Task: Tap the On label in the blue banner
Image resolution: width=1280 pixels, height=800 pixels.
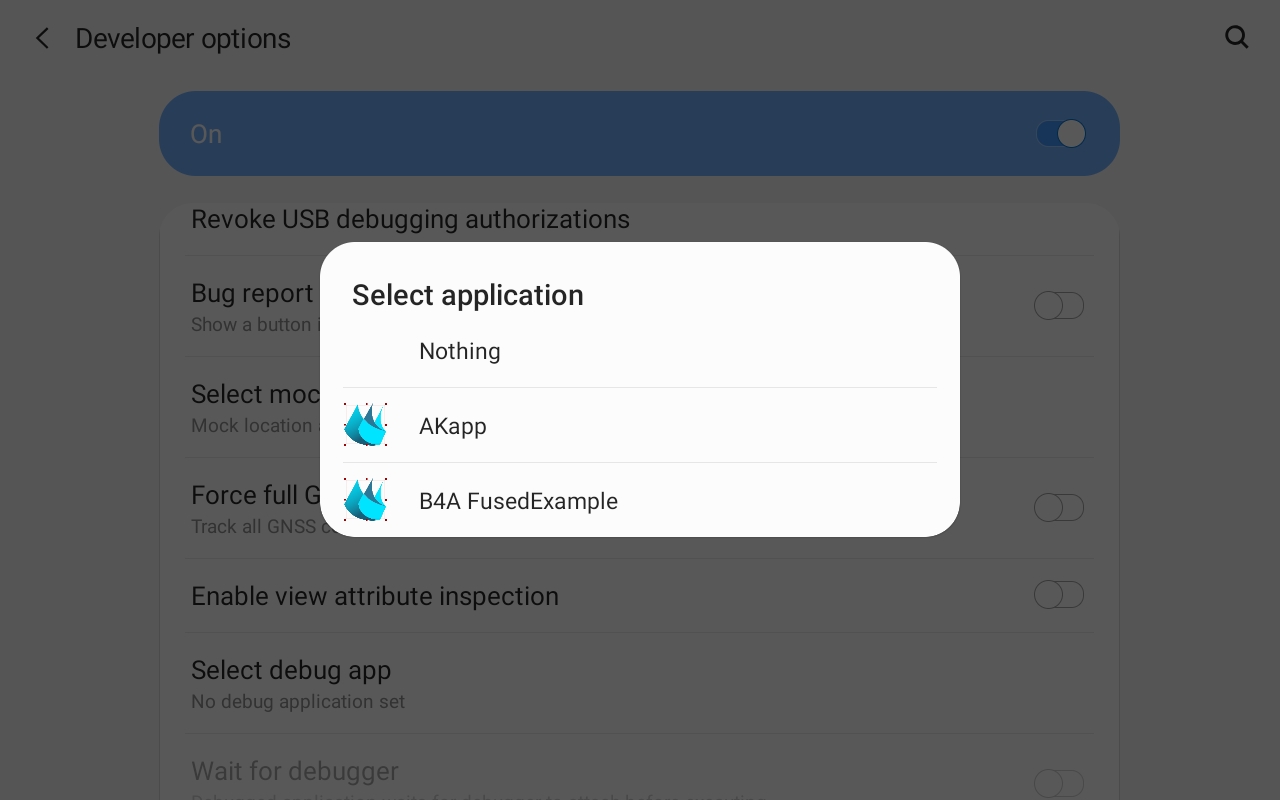Action: point(206,133)
